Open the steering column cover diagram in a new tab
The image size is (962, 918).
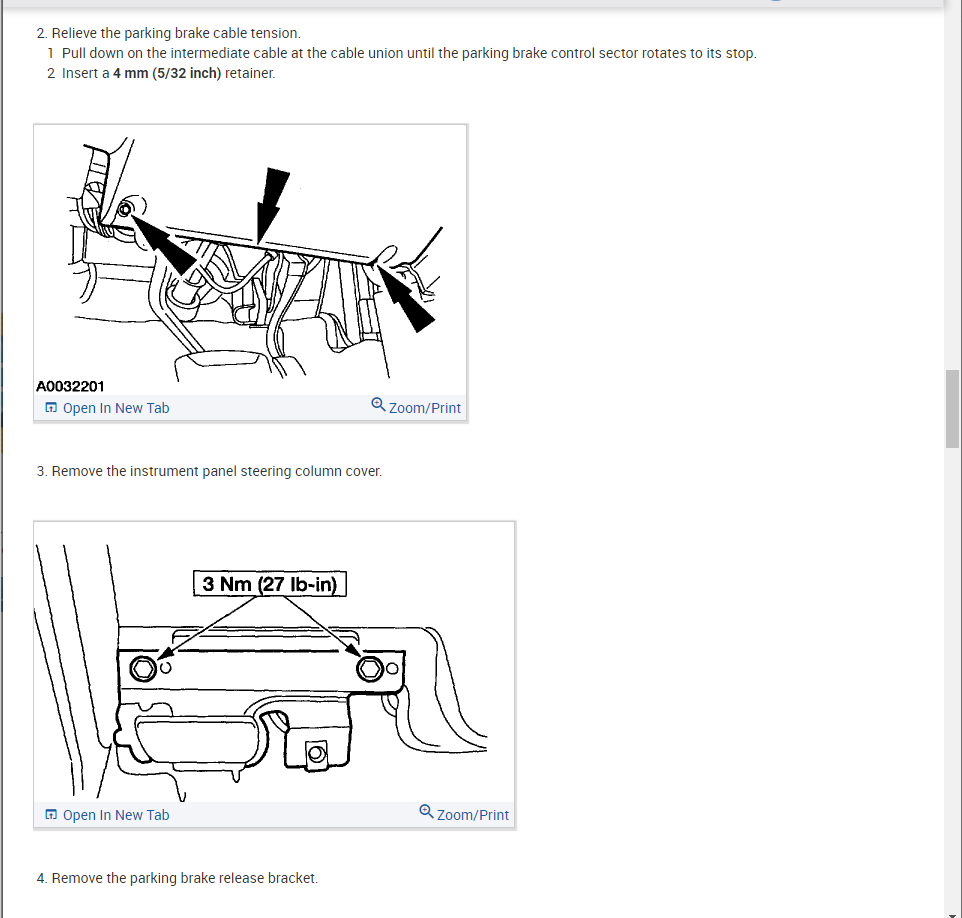click(x=107, y=815)
